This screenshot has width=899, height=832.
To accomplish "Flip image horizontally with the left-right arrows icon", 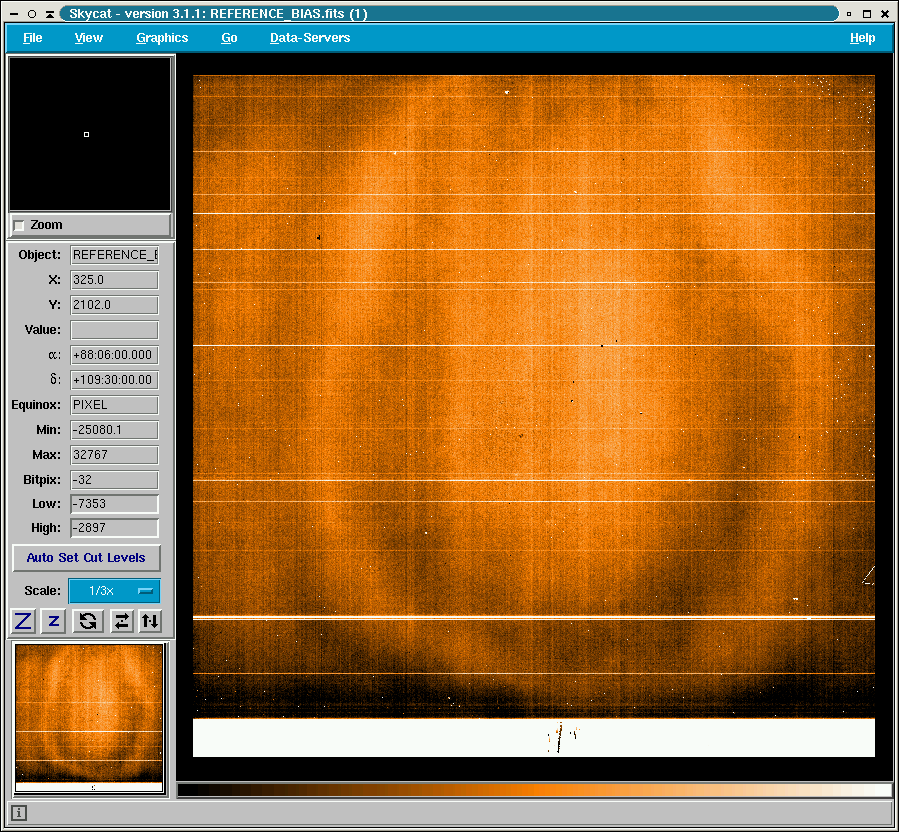I will [121, 621].
